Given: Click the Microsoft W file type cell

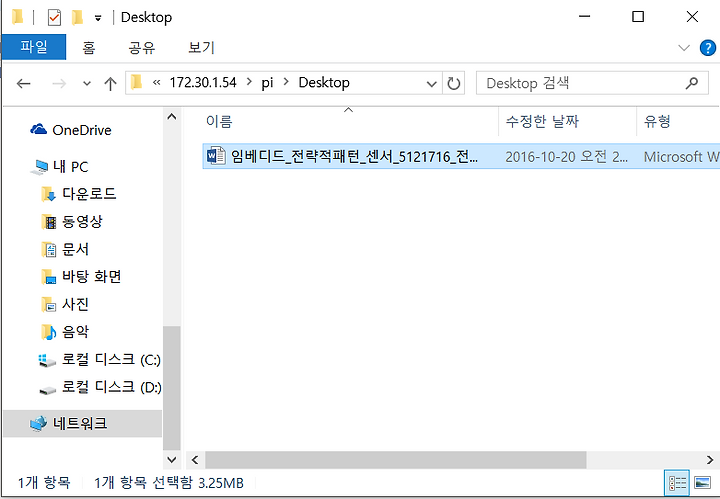Looking at the screenshot, I should 681,157.
